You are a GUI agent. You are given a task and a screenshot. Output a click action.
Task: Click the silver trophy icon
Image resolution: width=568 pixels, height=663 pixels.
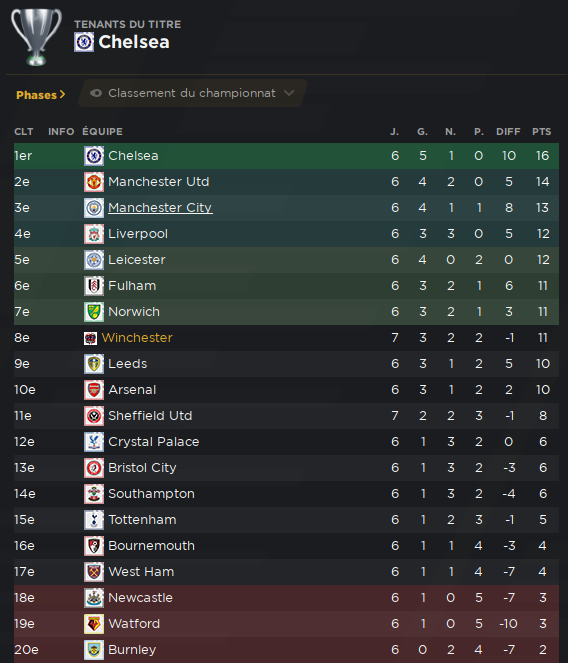pyautogui.click(x=36, y=37)
